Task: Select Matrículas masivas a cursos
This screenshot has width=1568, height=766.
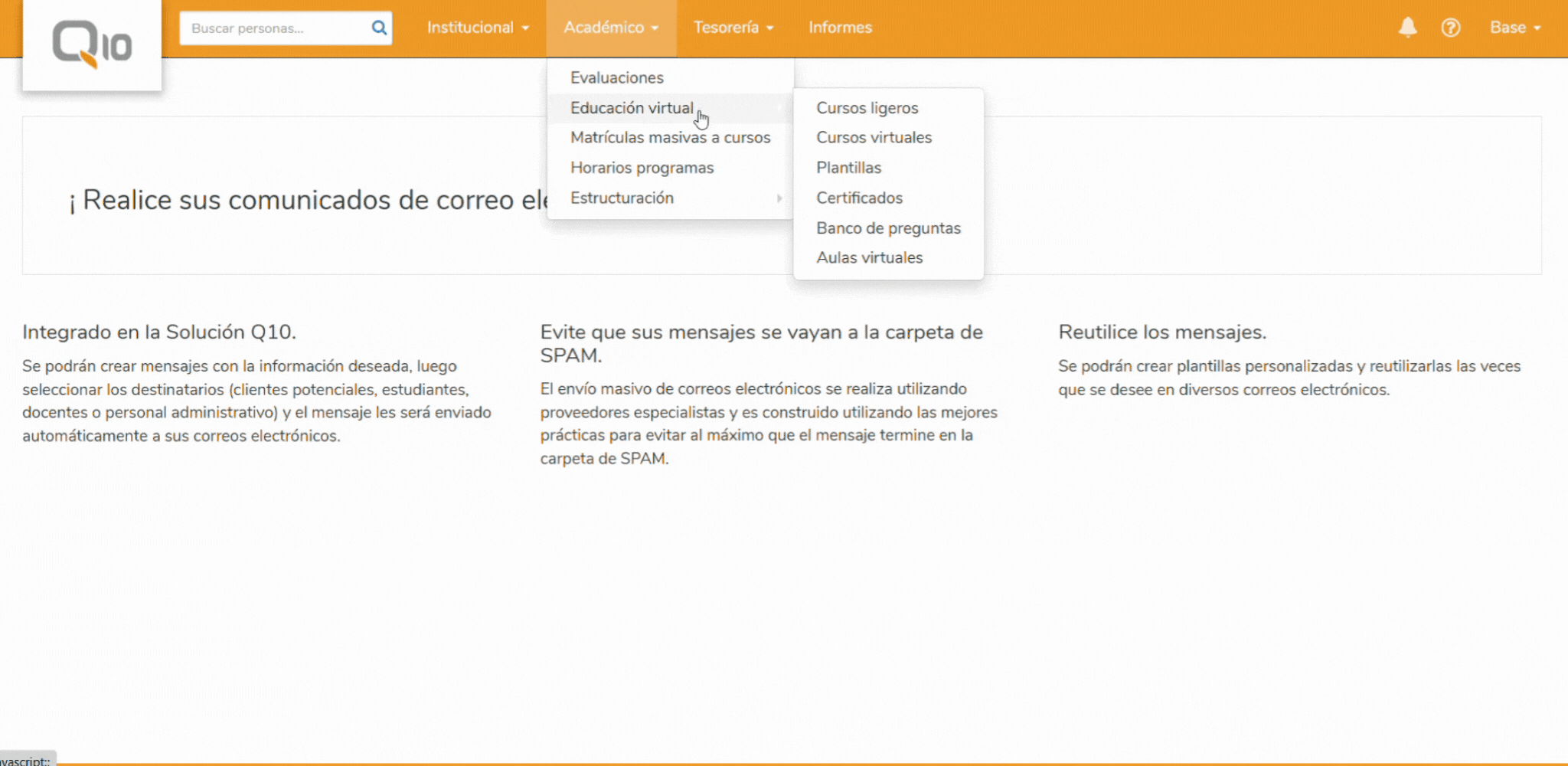Action: click(x=671, y=137)
